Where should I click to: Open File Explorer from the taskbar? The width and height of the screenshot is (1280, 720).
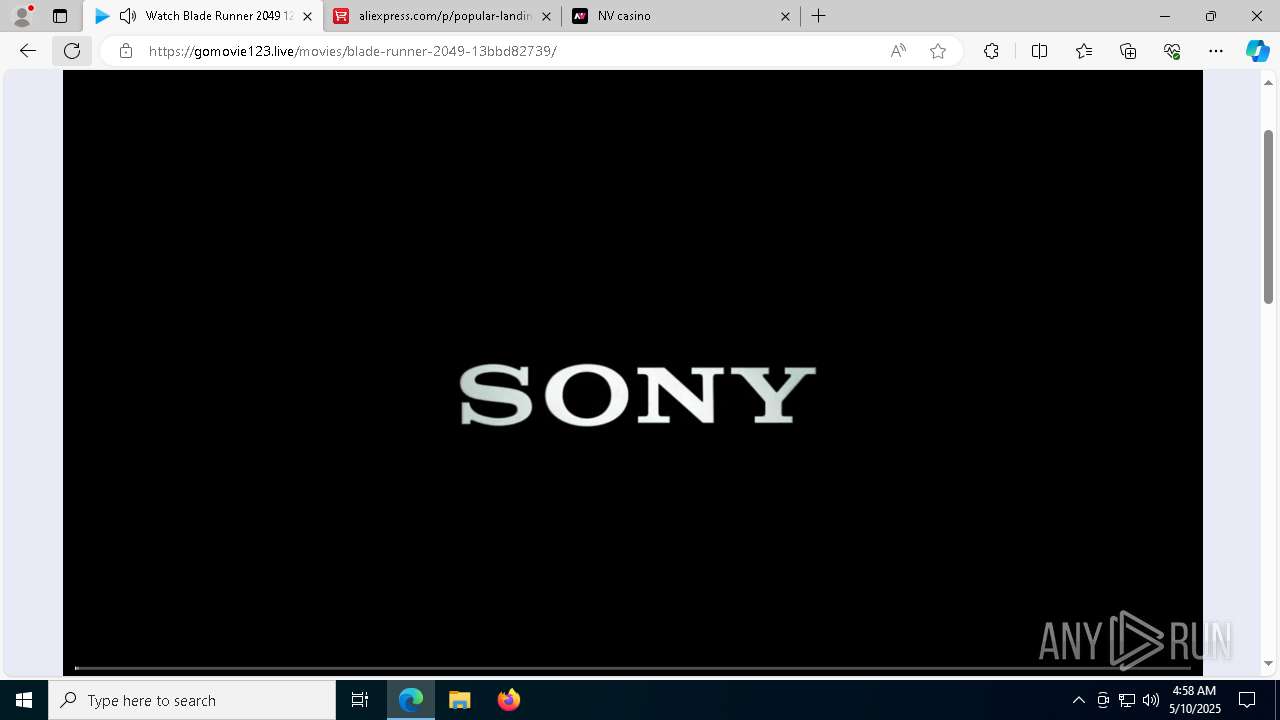point(460,700)
